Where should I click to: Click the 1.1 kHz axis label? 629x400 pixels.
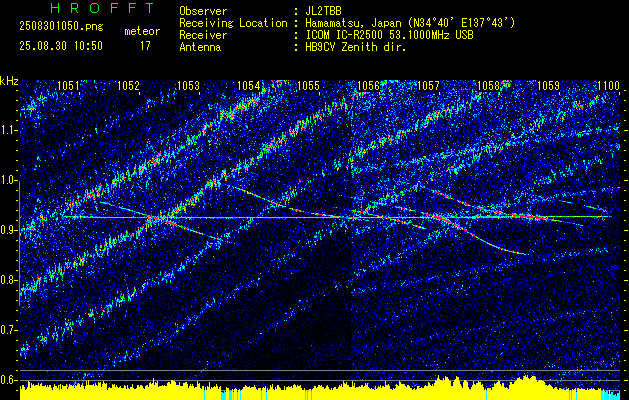[x=9, y=131]
